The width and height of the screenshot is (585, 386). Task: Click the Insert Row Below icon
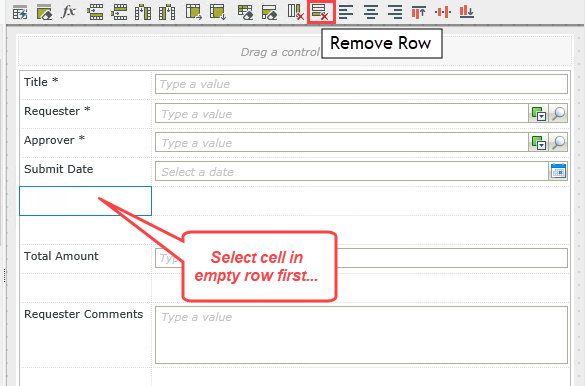119,12
